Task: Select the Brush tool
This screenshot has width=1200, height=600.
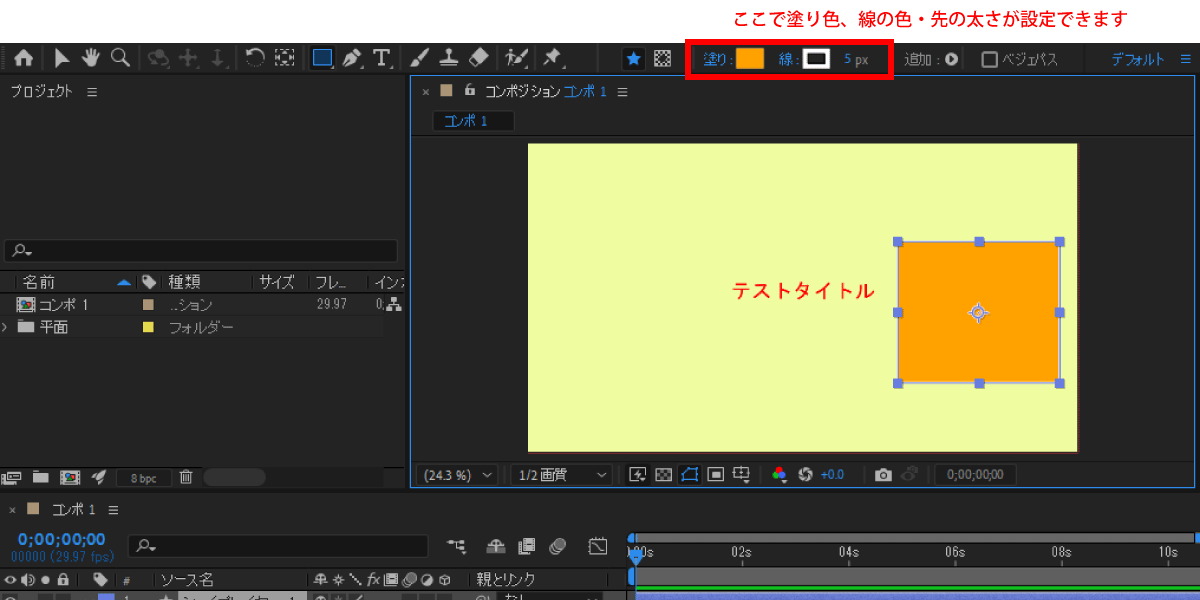Action: [420, 58]
